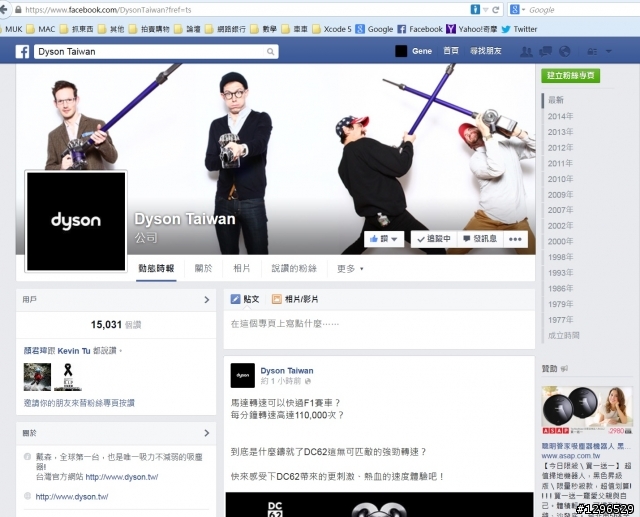Image resolution: width=640 pixels, height=517 pixels.
Task: Jump to 2010年 in the timeline
Action: coord(560,179)
